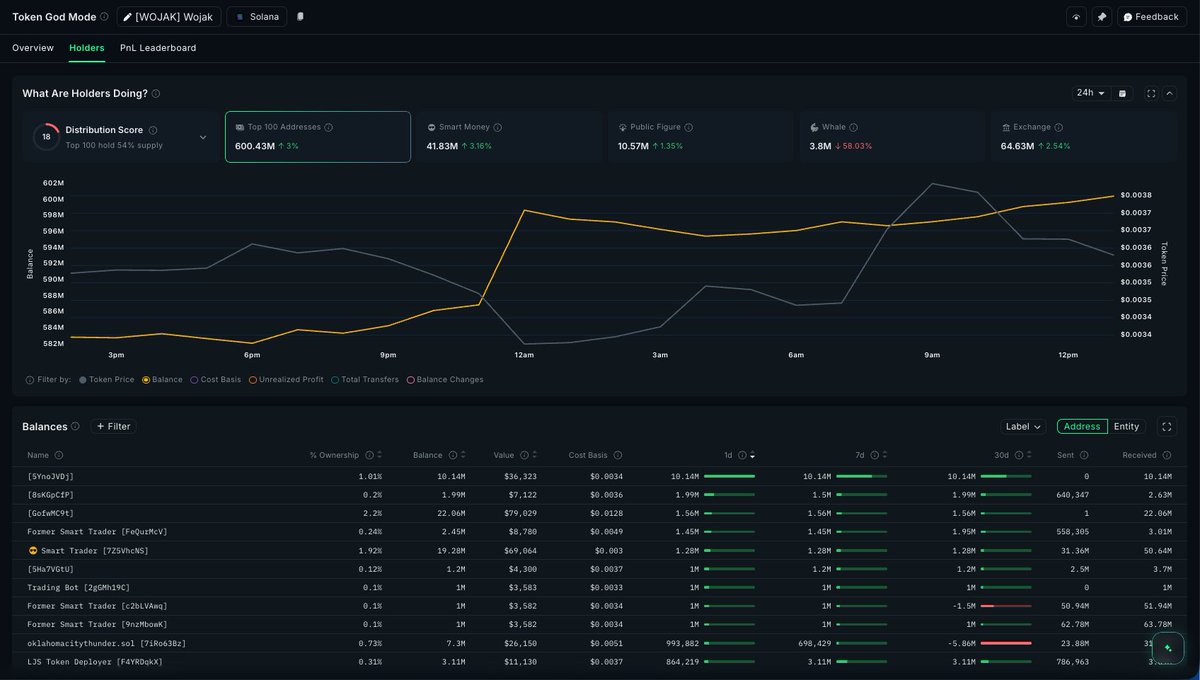Show Sent column info tooltip
1200x680 pixels.
[x=1086, y=455]
